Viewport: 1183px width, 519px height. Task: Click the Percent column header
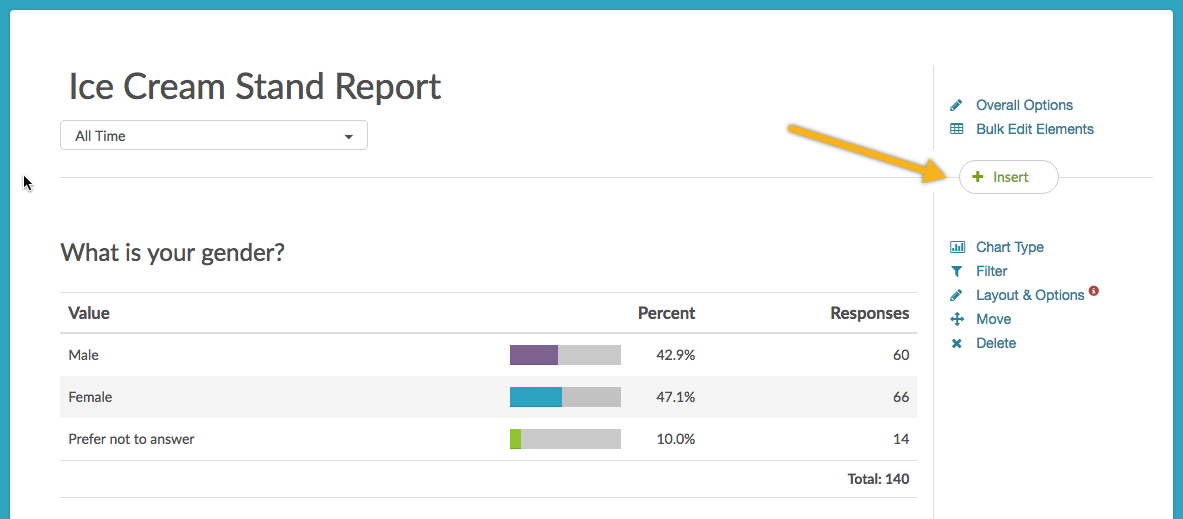(666, 313)
